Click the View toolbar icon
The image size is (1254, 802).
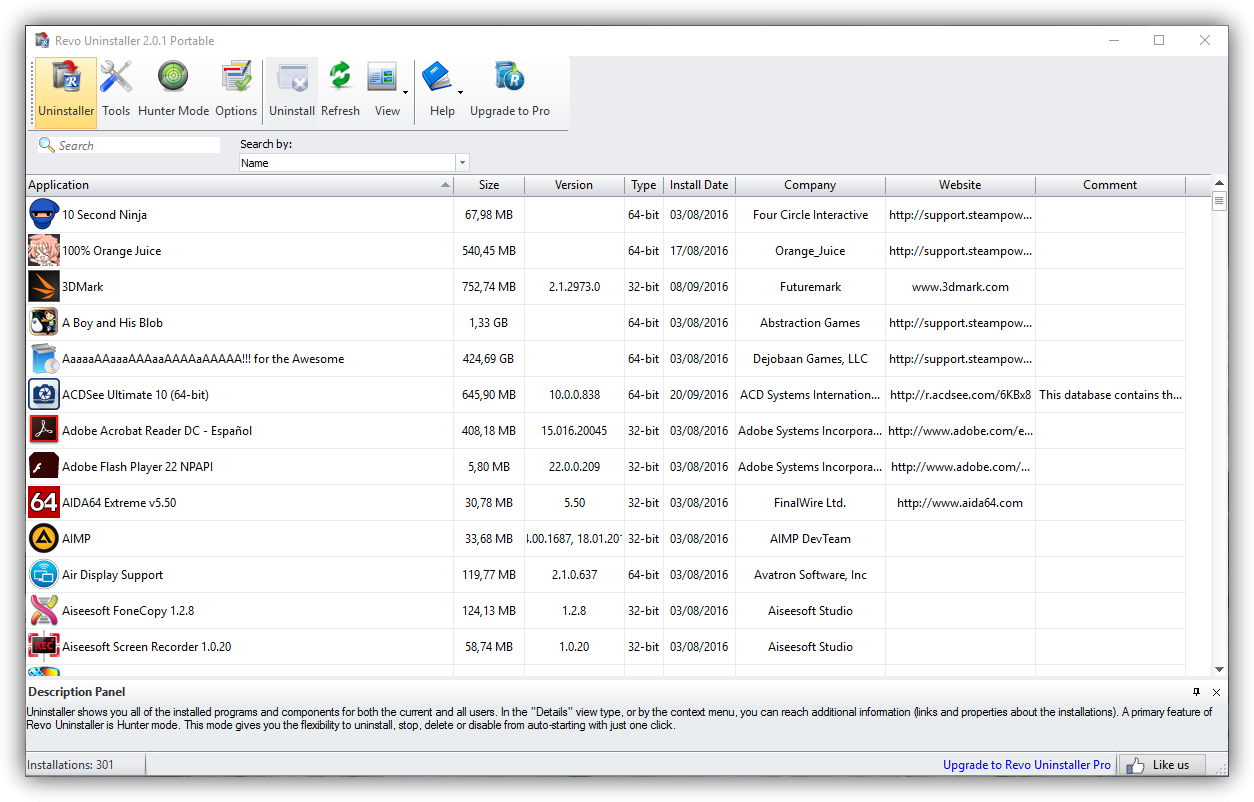pos(382,78)
